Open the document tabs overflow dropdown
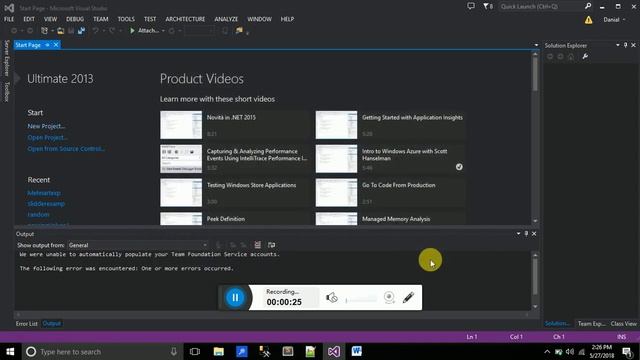Image resolution: width=640 pixels, height=360 pixels. [x=536, y=45]
